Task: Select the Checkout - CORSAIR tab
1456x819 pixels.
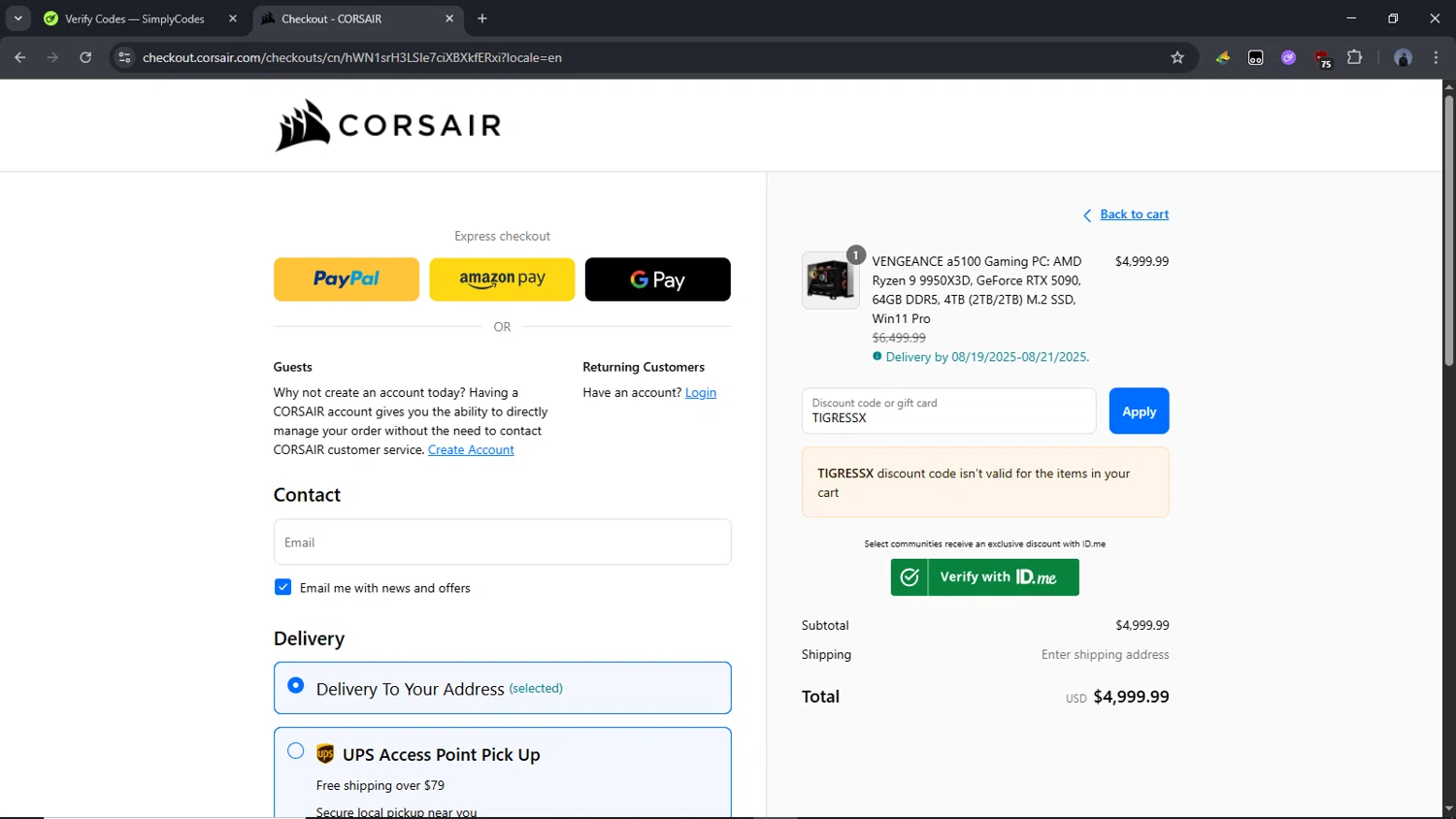Action: 357,18
